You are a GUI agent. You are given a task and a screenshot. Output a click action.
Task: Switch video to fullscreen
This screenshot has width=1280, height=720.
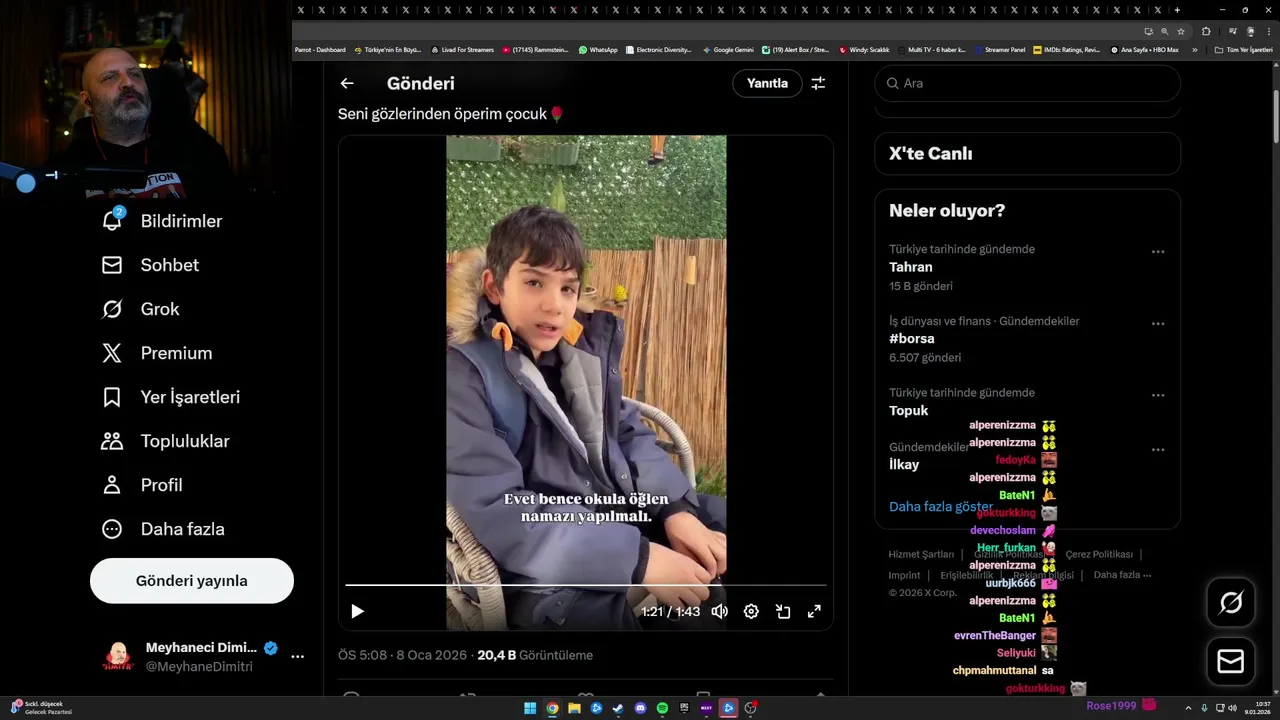tap(814, 611)
